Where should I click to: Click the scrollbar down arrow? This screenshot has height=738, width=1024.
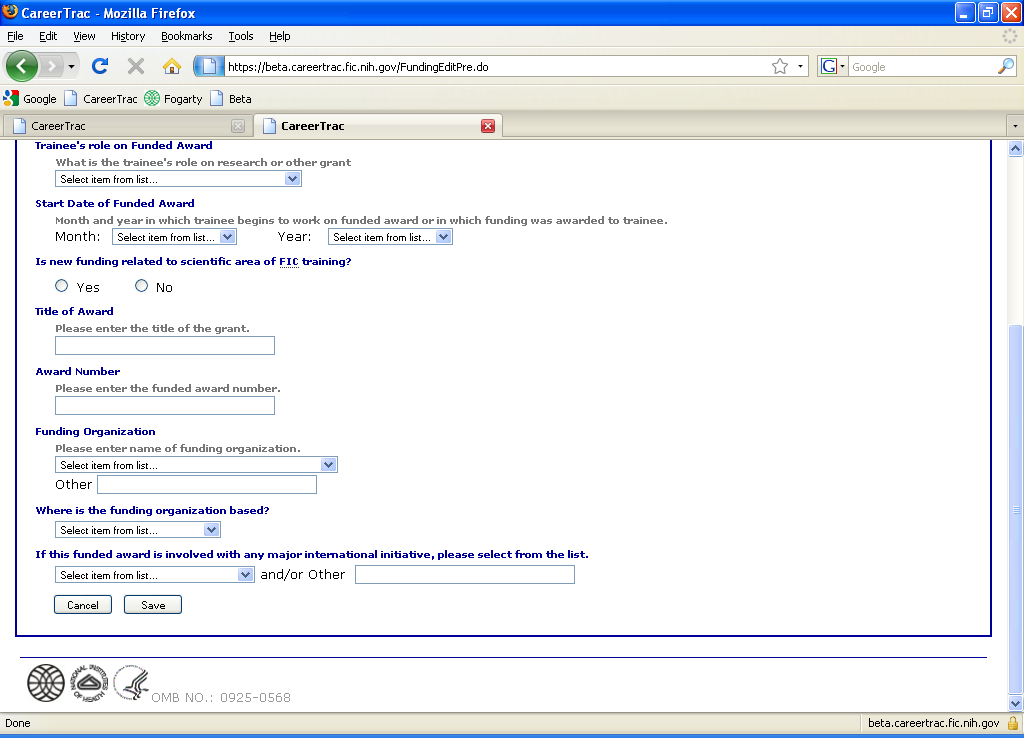coord(1015,703)
